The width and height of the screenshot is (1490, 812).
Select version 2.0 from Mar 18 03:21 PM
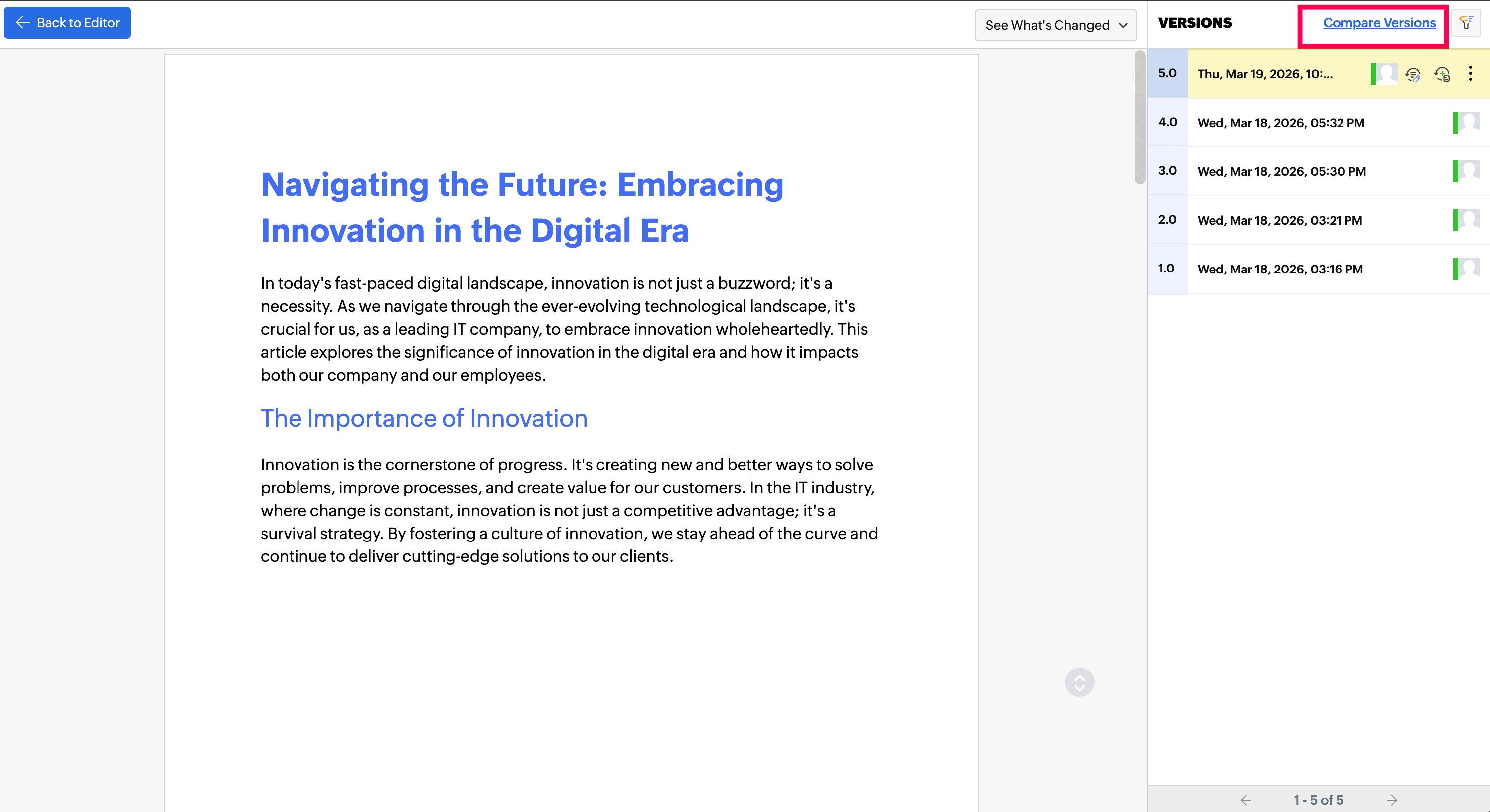tap(1280, 220)
